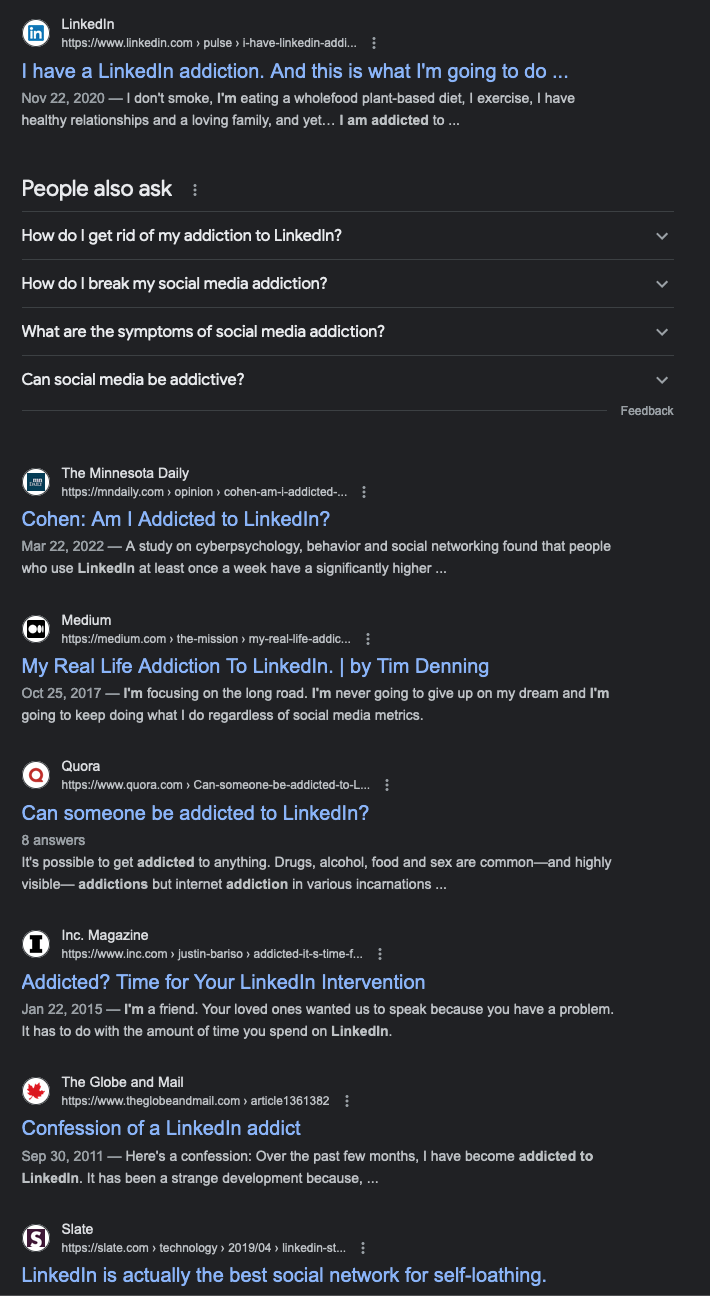Expand 'Can social media be addictive?' question
710x1296 pixels.
pos(348,380)
